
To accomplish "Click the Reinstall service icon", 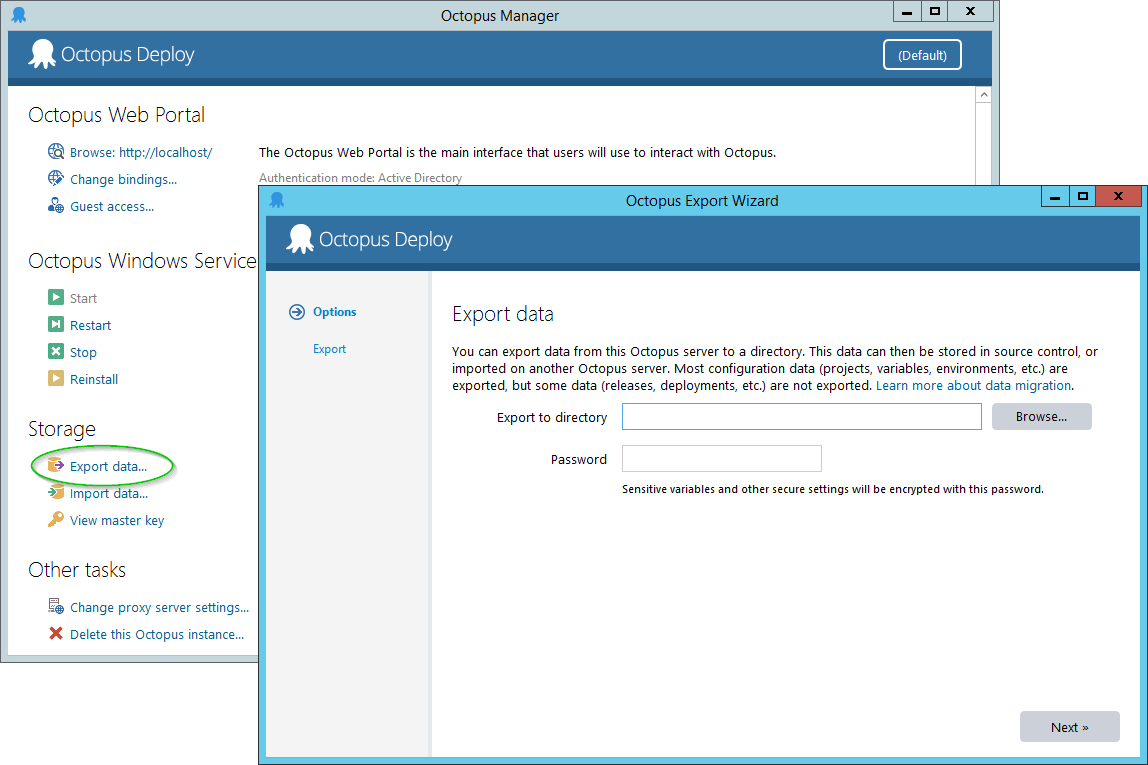I will [56, 379].
